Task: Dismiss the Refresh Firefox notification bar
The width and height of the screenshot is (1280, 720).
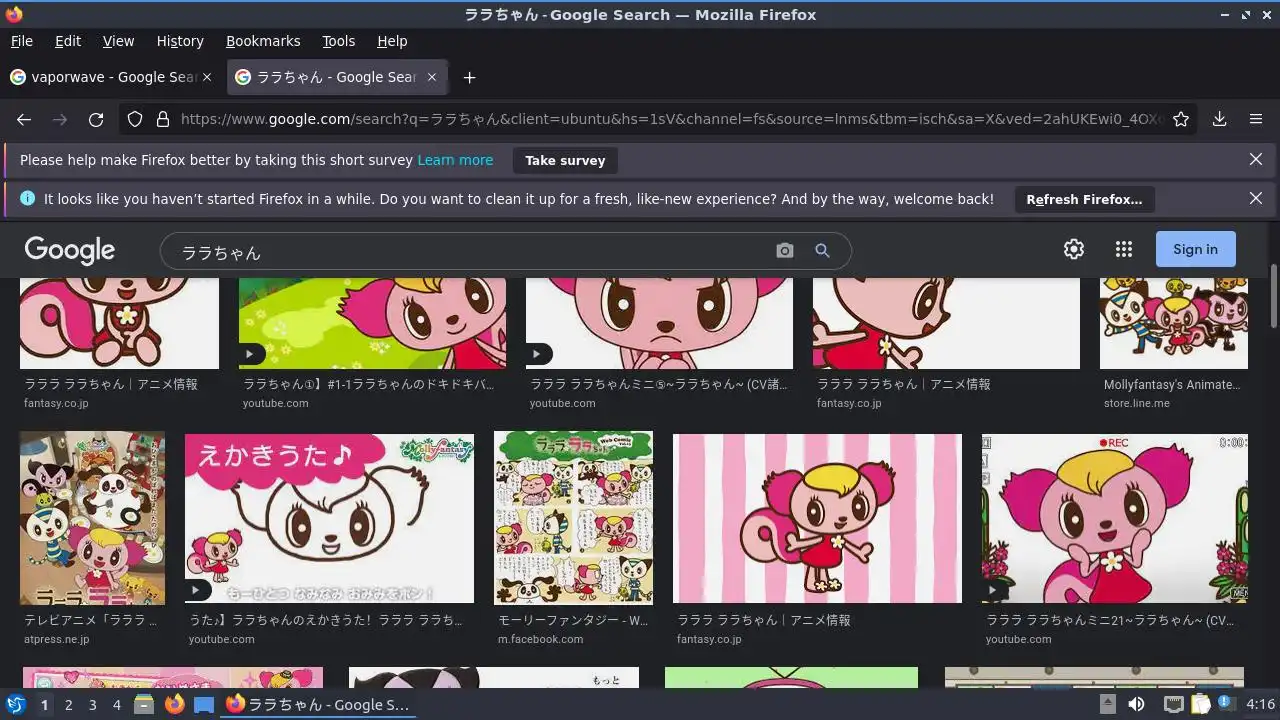Action: (x=1256, y=198)
